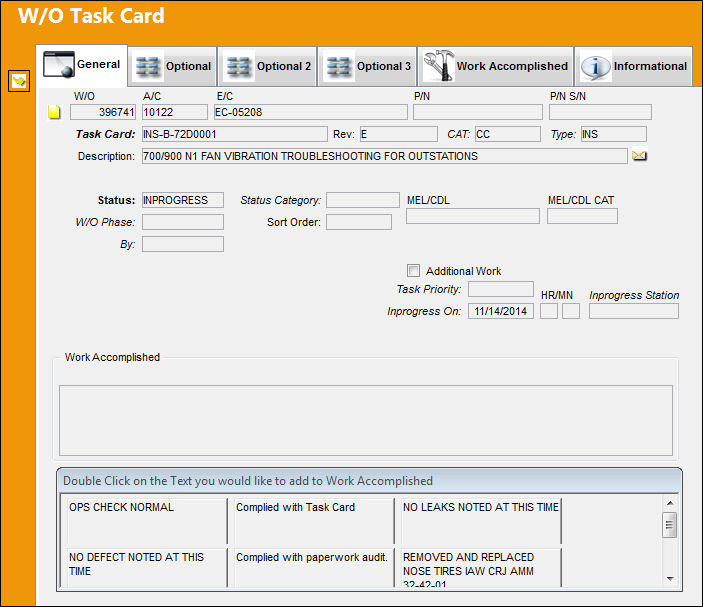Click the empty P/N field
703x607 pixels.
tap(477, 112)
